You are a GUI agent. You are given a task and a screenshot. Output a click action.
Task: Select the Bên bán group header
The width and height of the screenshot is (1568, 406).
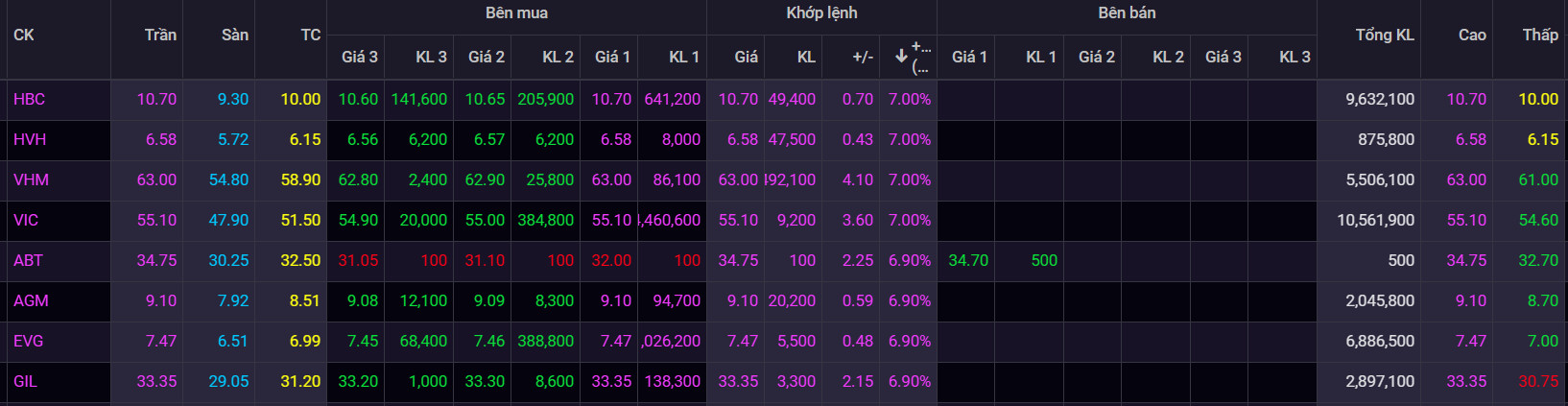point(1127,12)
